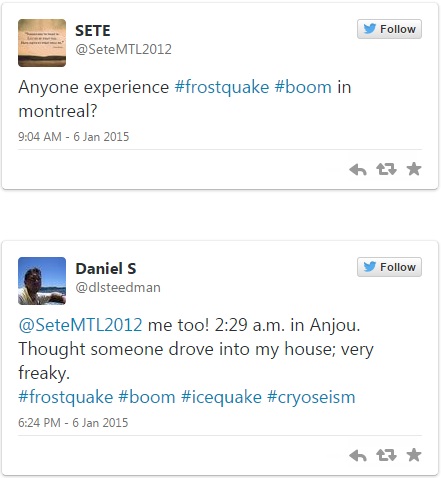
Task: Open the 6:24 PM - 6 Jan 2015 timestamp
Action: coord(73,423)
